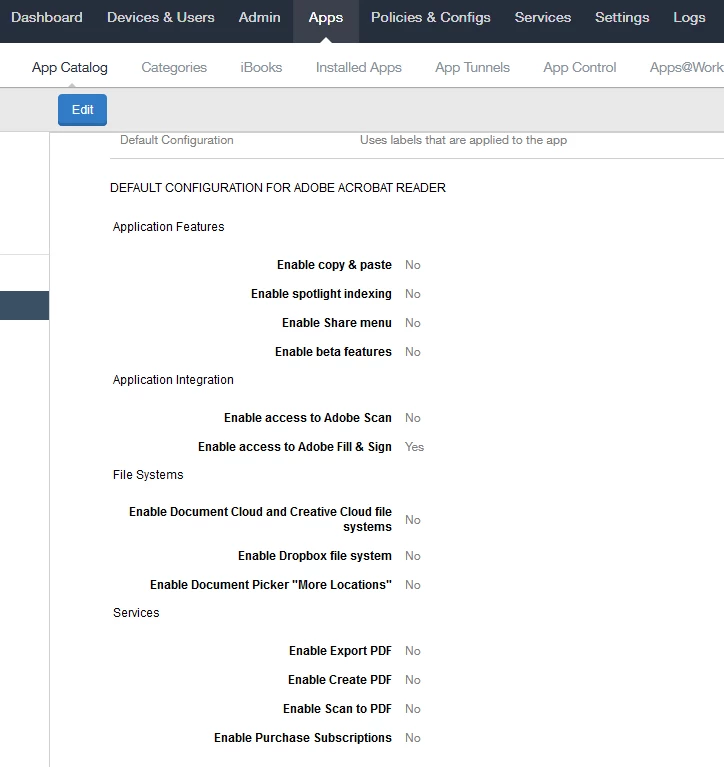Open the iBooks tab
The image size is (724, 767).
tap(261, 68)
